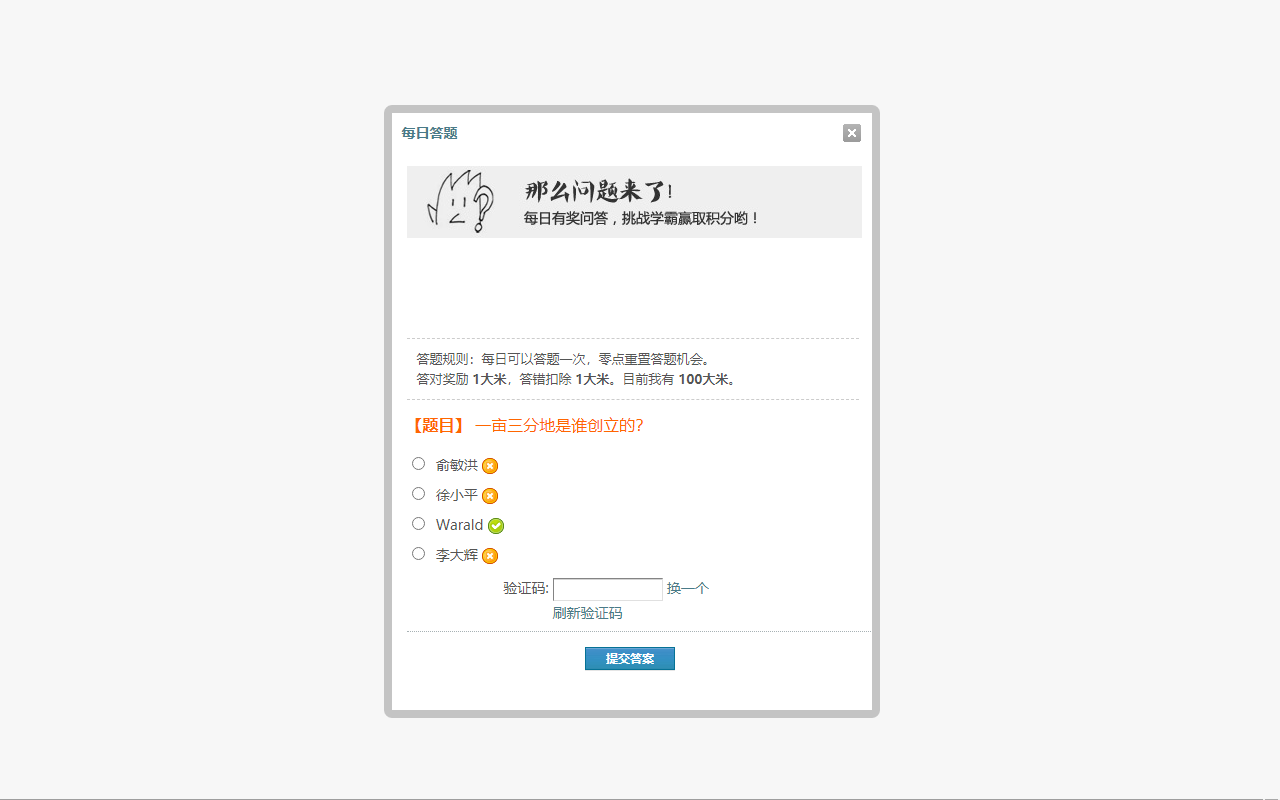
Task: Click the orange X icon beside 徐小平
Action: point(490,495)
